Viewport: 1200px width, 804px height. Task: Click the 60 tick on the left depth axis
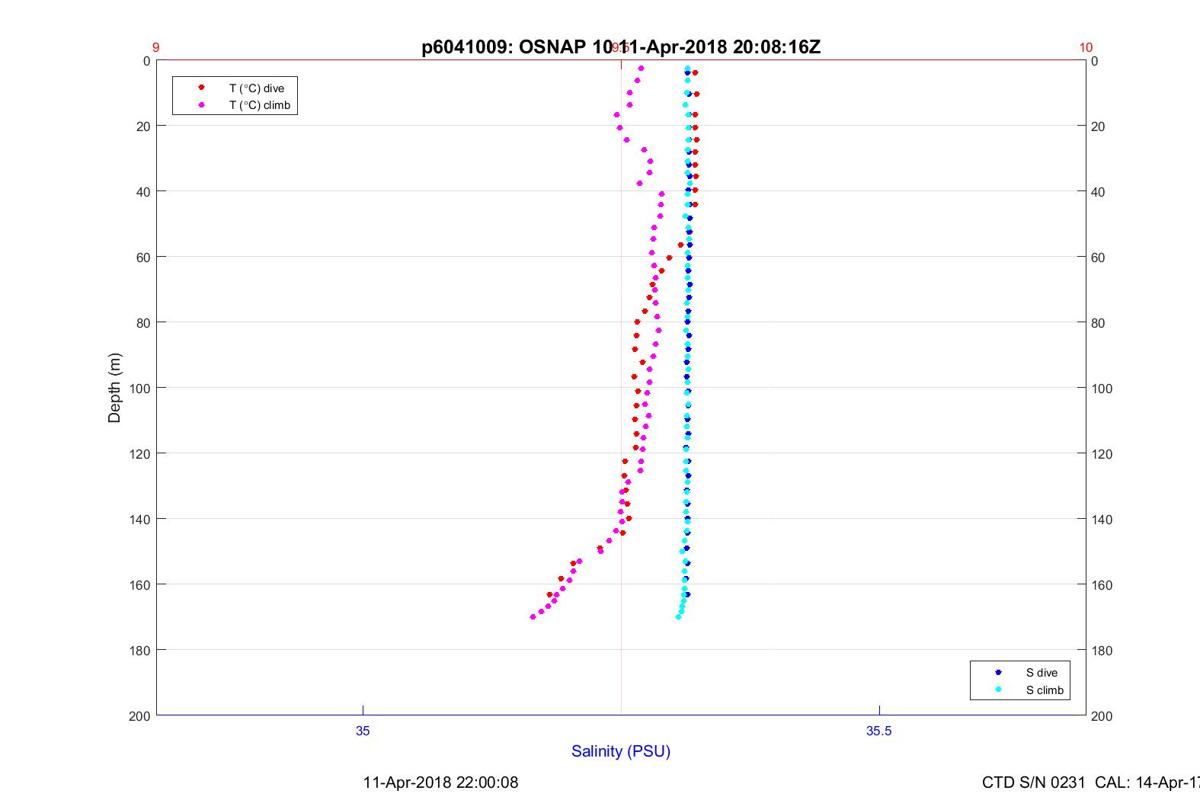click(143, 257)
